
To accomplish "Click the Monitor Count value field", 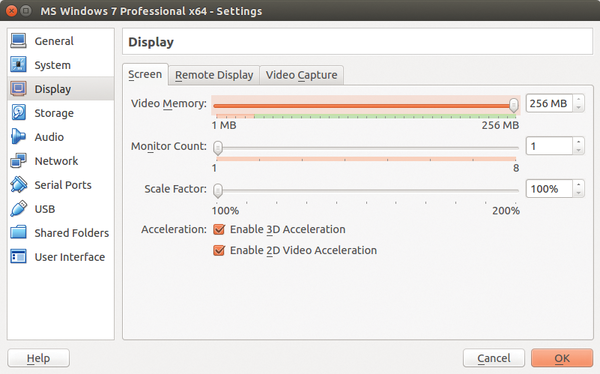I will pyautogui.click(x=549, y=146).
